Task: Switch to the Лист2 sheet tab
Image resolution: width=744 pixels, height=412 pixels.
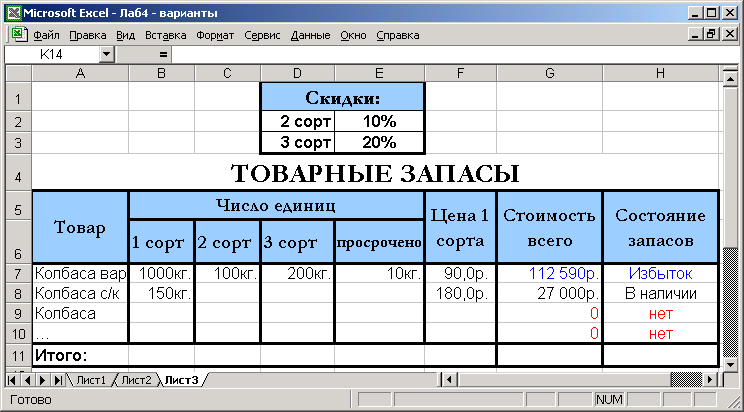Action: (136, 380)
